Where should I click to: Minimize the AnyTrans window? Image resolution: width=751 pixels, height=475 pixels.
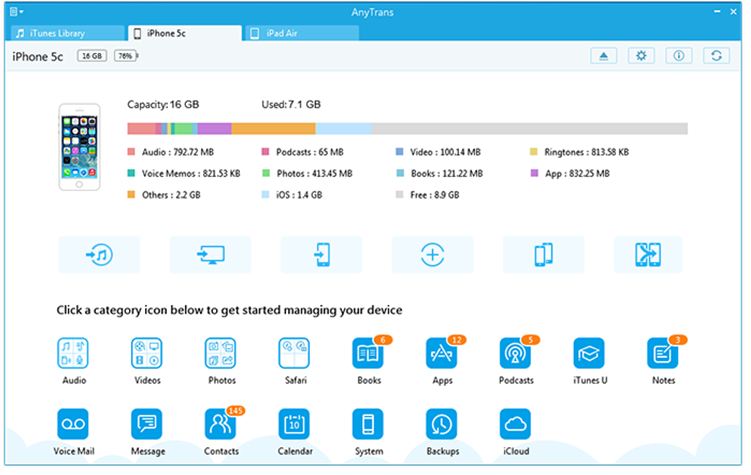717,11
